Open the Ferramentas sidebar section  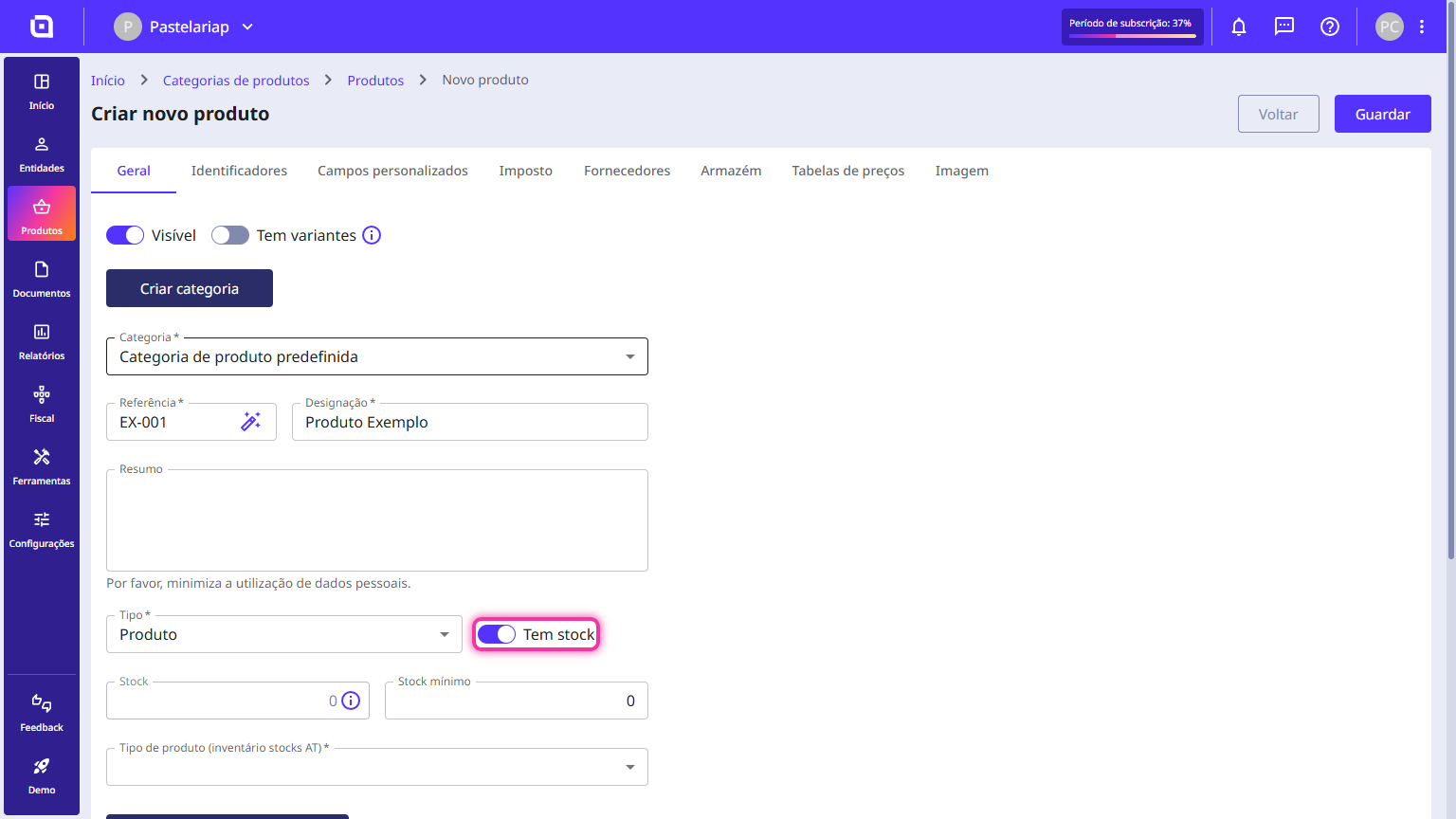[x=42, y=466]
